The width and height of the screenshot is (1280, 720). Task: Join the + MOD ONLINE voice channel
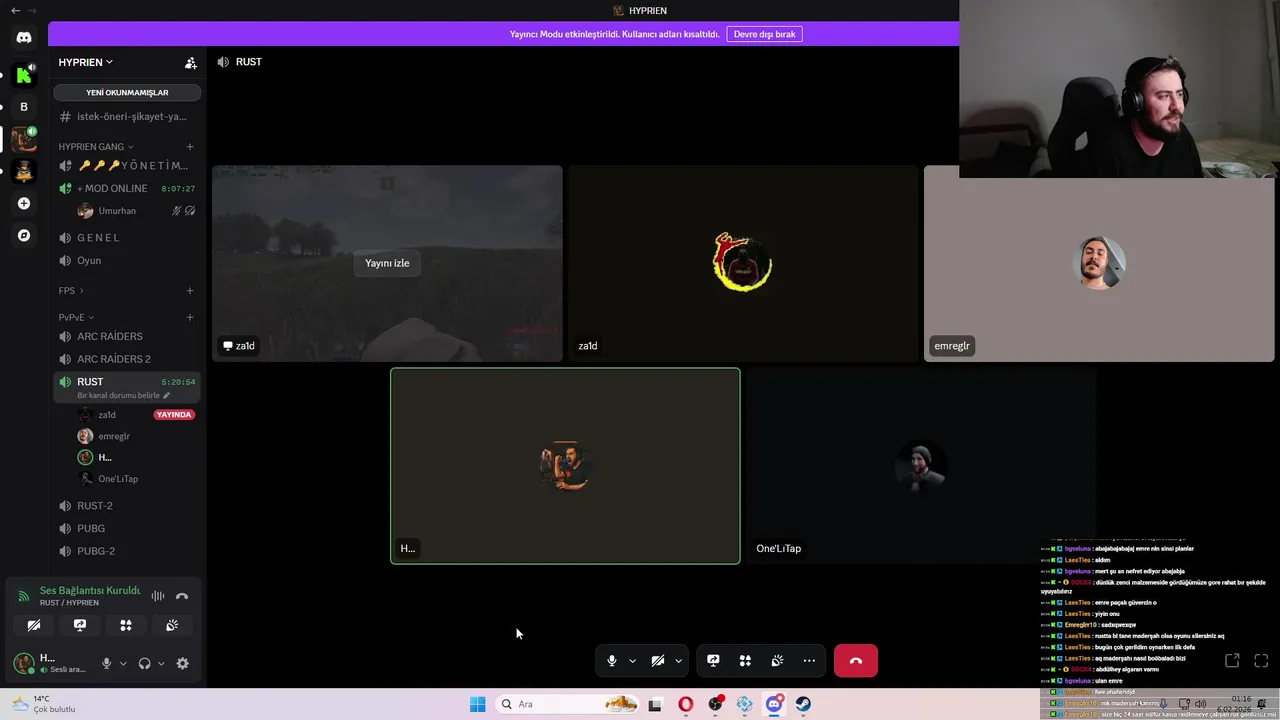(x=127, y=188)
